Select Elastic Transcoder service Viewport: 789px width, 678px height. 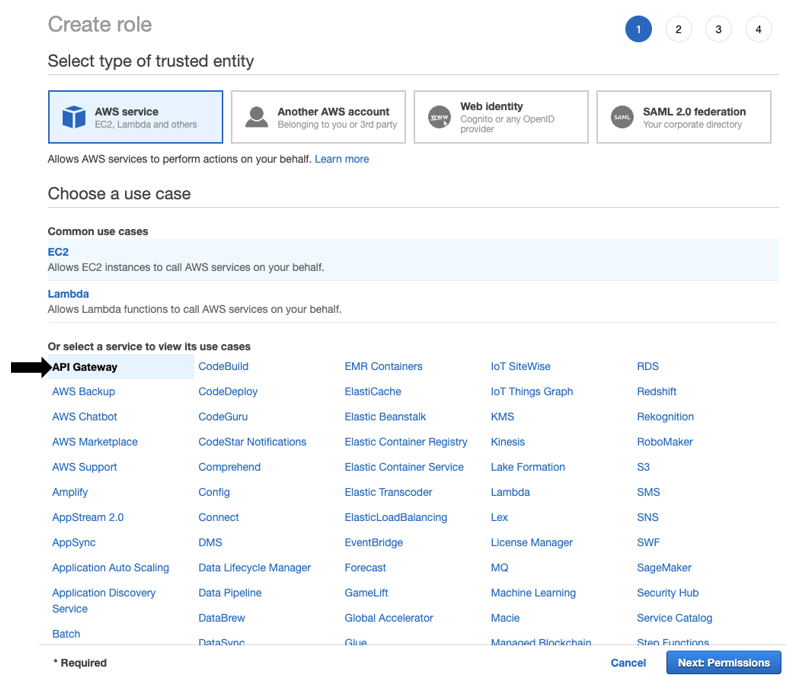[x=388, y=492]
